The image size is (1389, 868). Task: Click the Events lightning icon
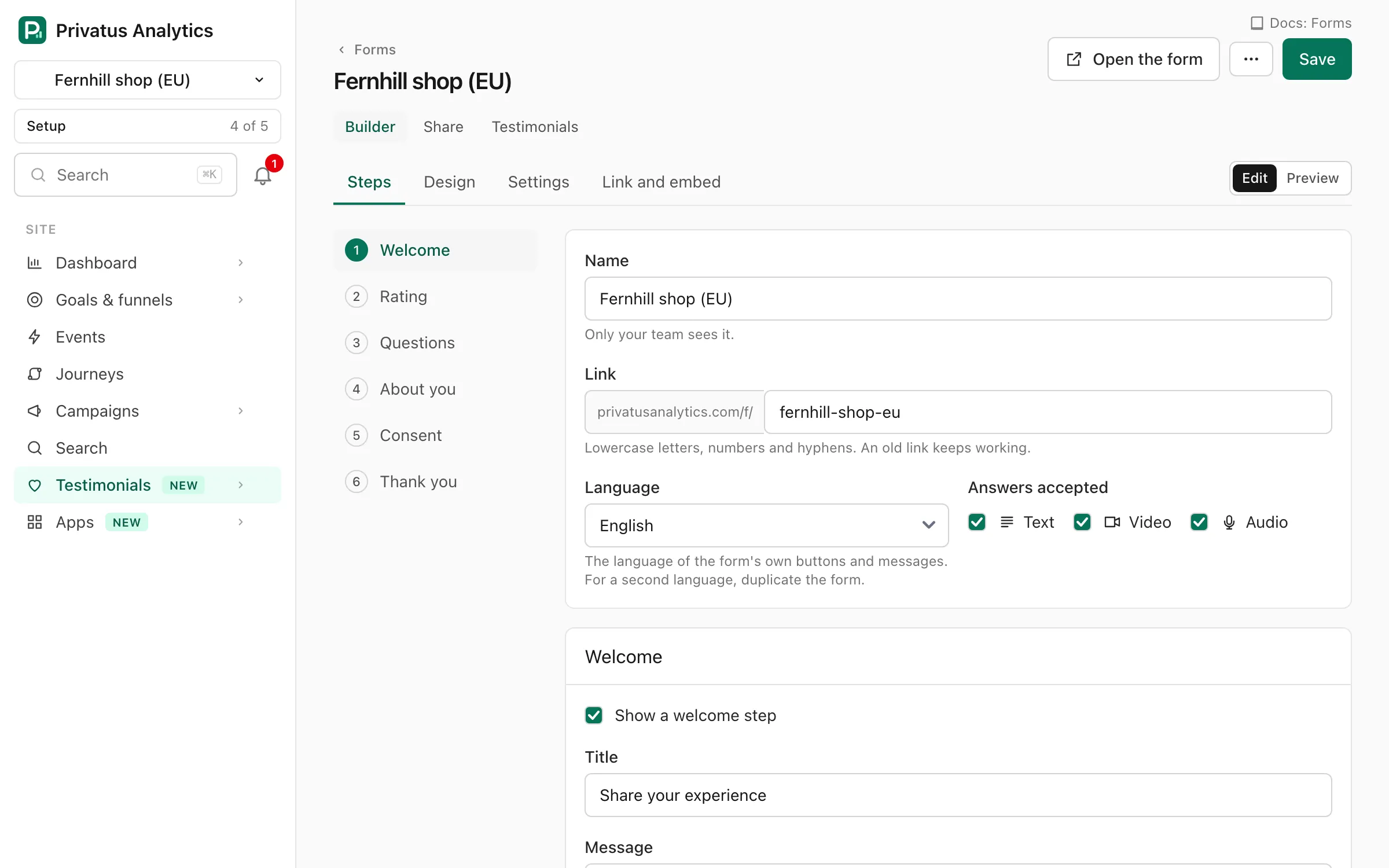35,337
